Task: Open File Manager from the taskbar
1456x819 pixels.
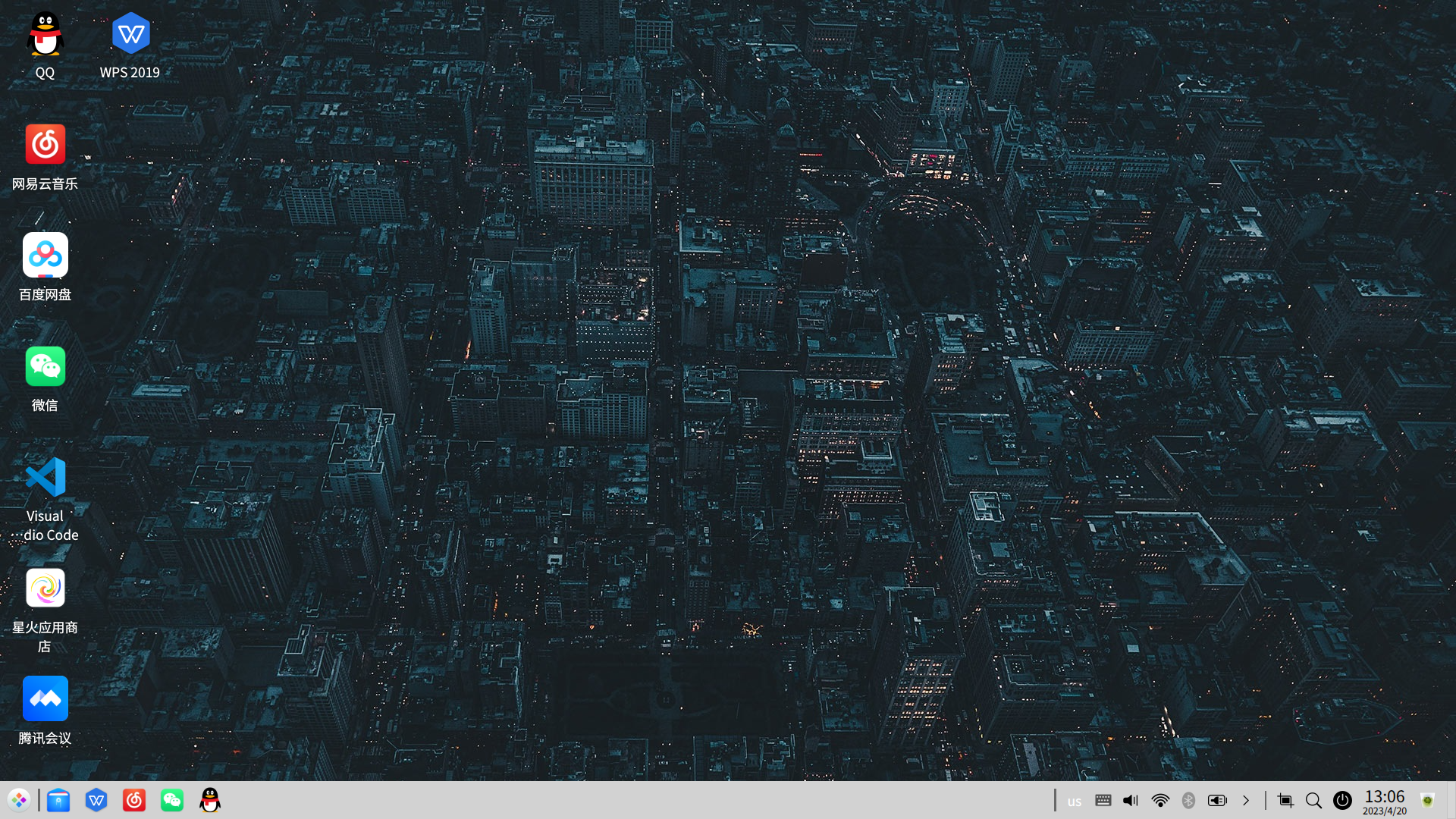Action: pyautogui.click(x=58, y=800)
